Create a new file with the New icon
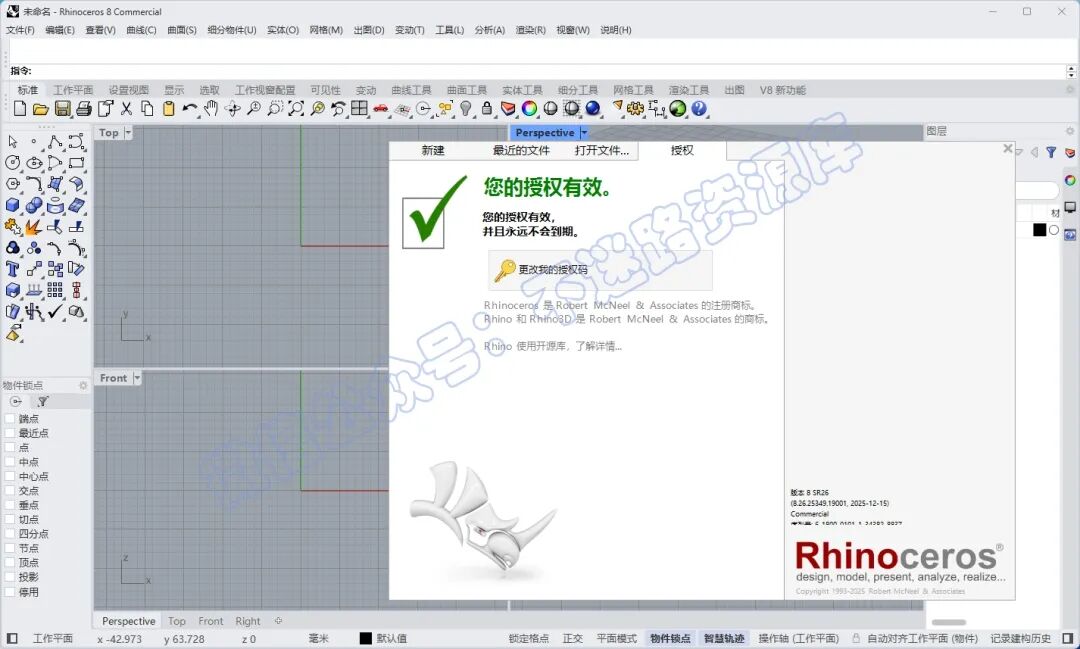This screenshot has height=649, width=1080. [x=20, y=109]
